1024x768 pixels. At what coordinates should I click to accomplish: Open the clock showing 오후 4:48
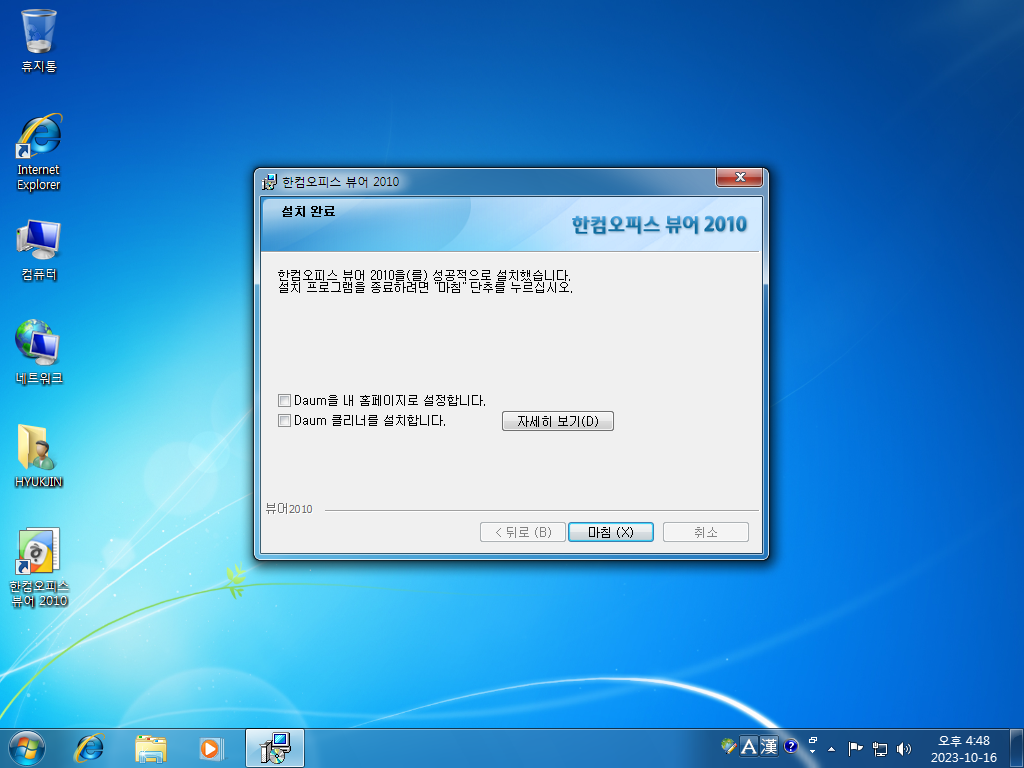[964, 748]
